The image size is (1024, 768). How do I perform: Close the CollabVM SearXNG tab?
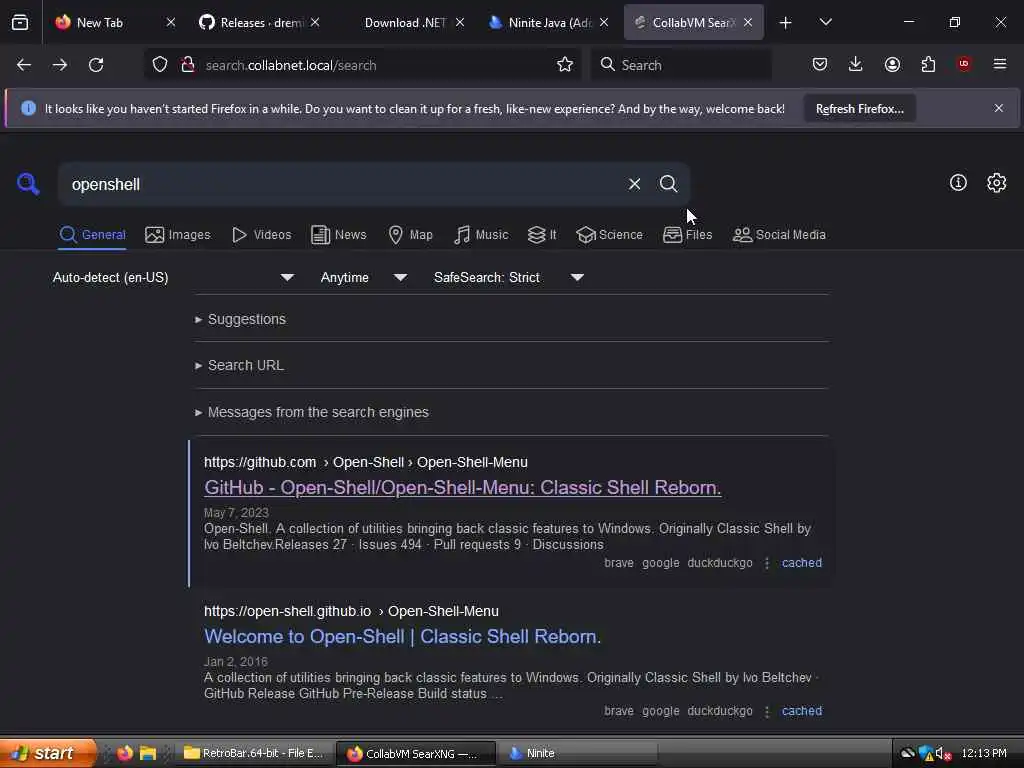pos(748,22)
